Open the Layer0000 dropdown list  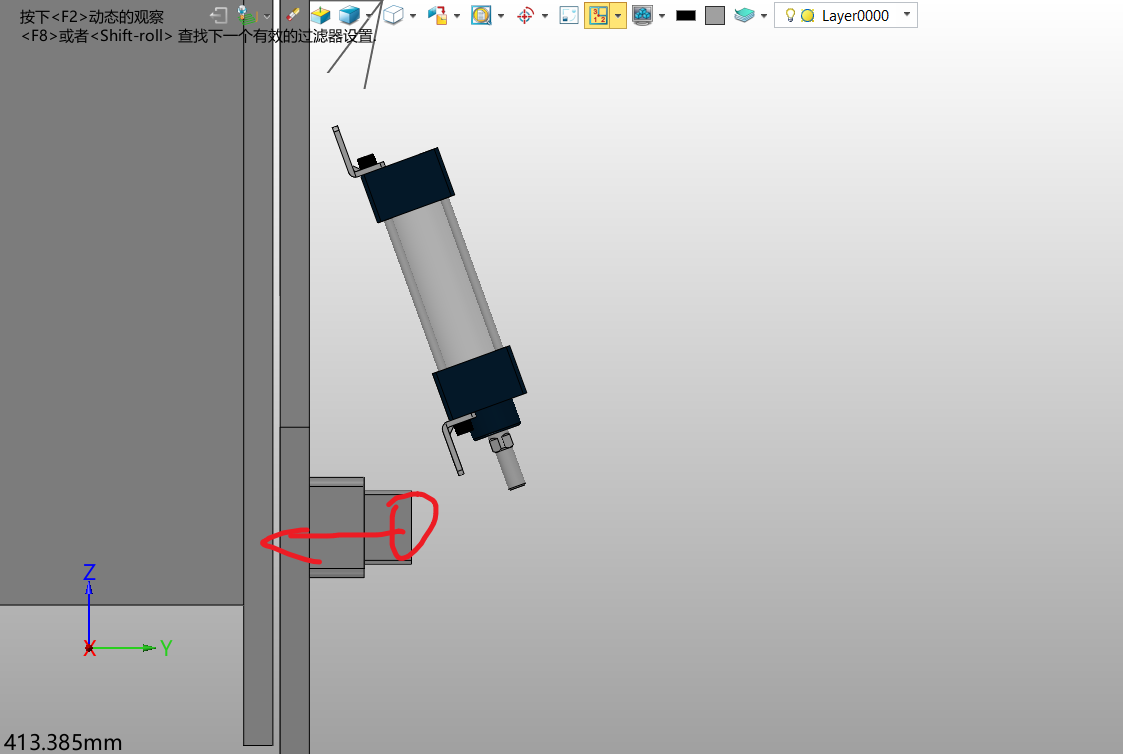[x=906, y=15]
